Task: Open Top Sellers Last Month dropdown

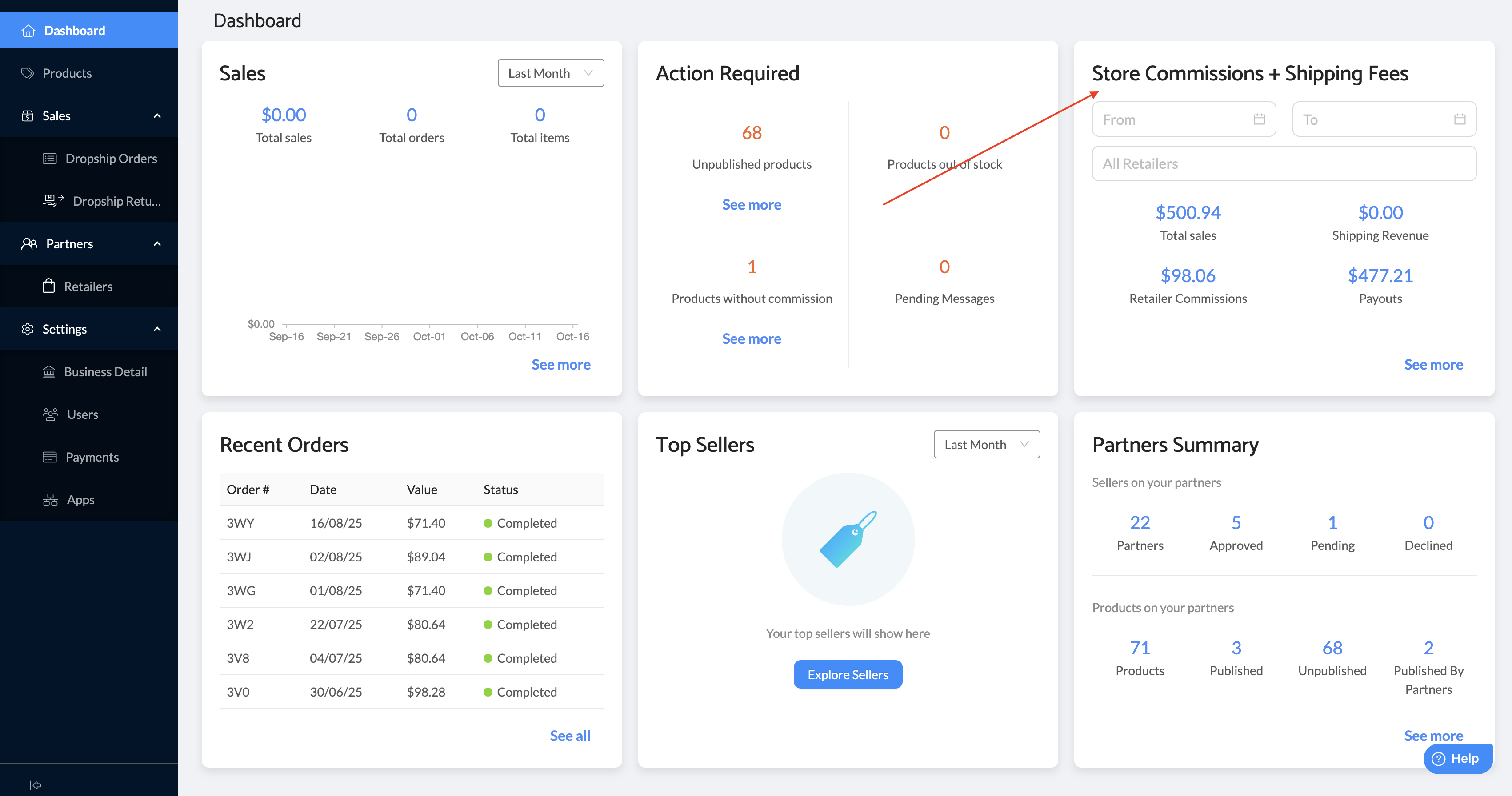Action: [986, 445]
